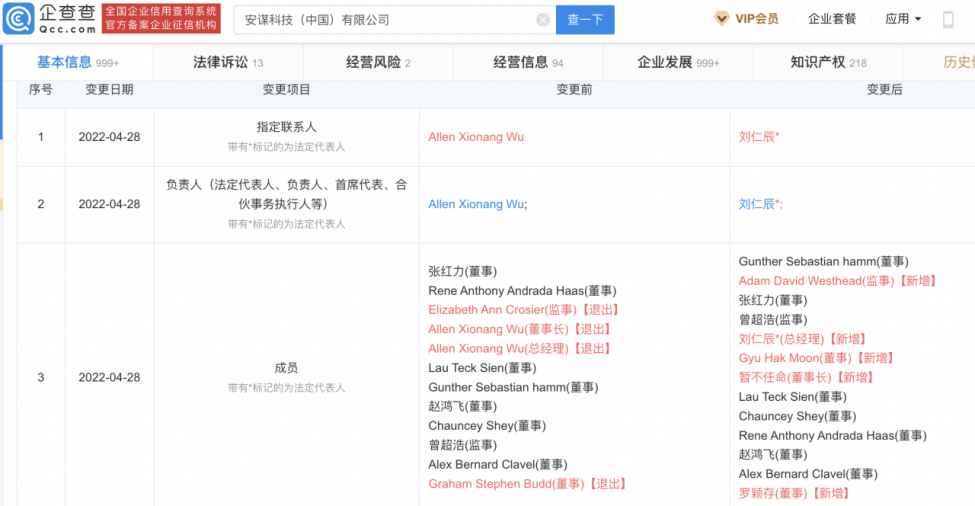Image resolution: width=975 pixels, height=506 pixels.
Task: Click the Qcc.com logo icon
Action: click(x=19, y=19)
